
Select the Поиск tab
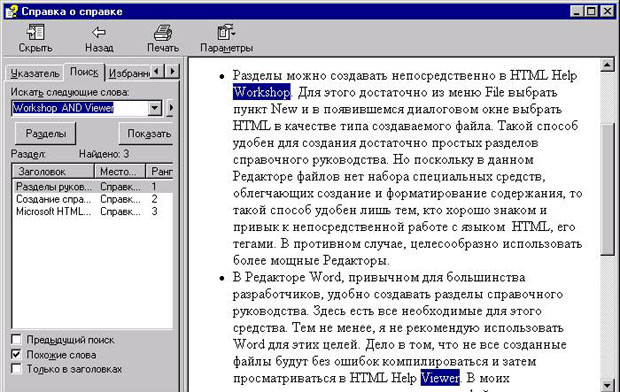(84, 72)
